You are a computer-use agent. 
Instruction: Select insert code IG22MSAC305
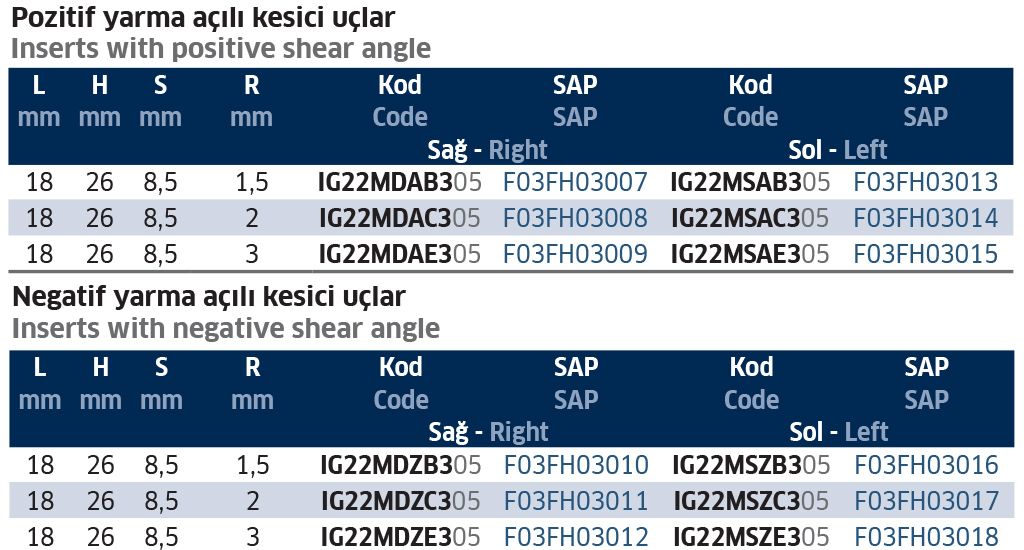[x=750, y=218]
